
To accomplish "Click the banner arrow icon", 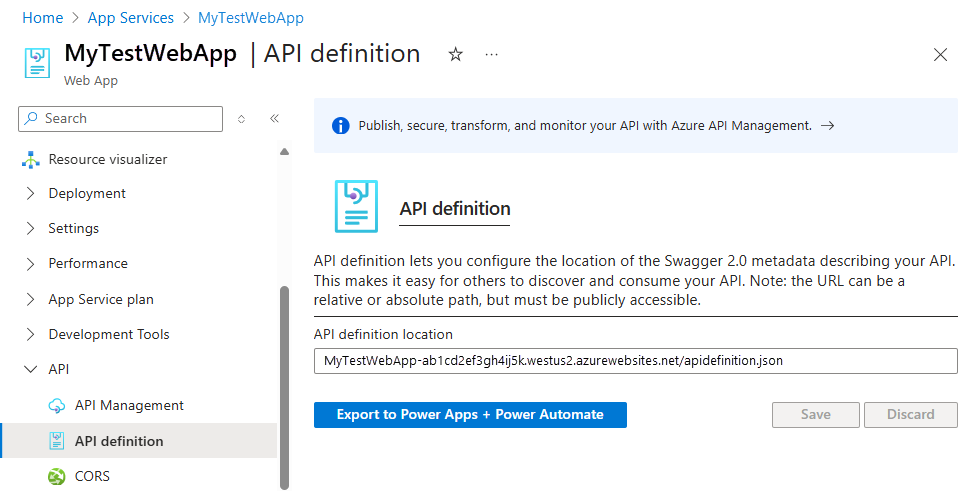I will pos(828,126).
